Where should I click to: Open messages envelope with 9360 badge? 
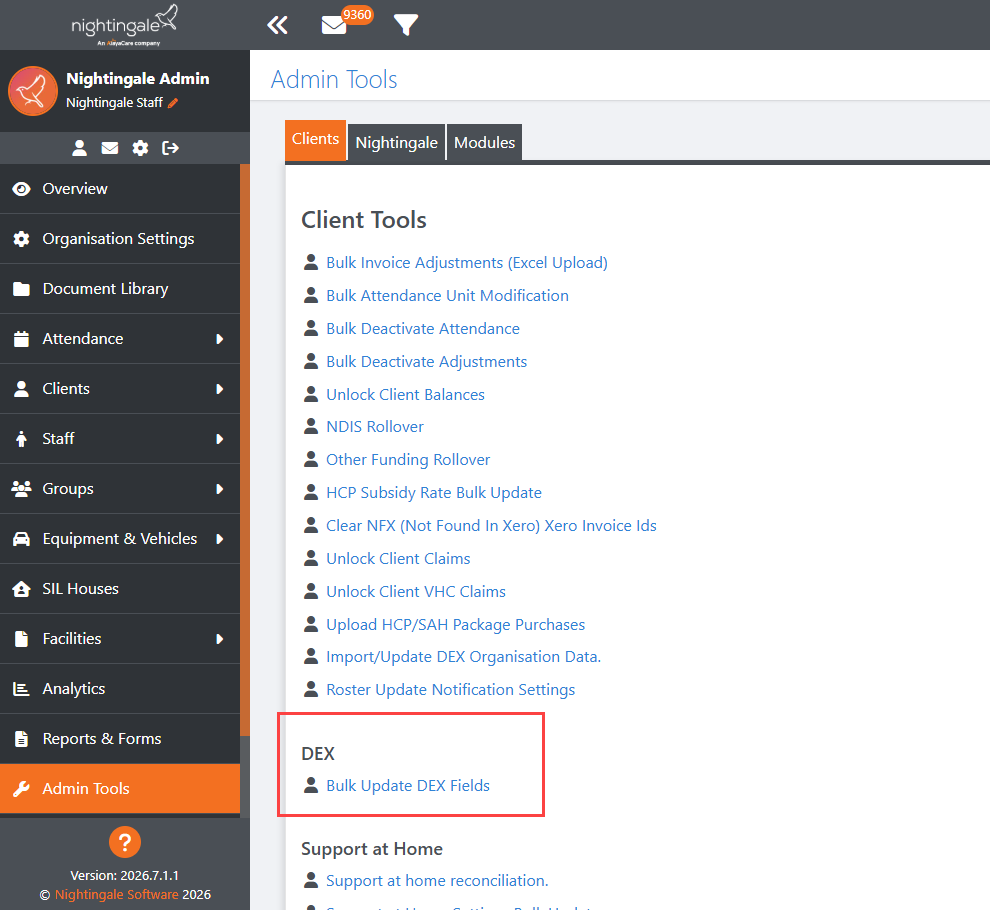click(x=334, y=25)
